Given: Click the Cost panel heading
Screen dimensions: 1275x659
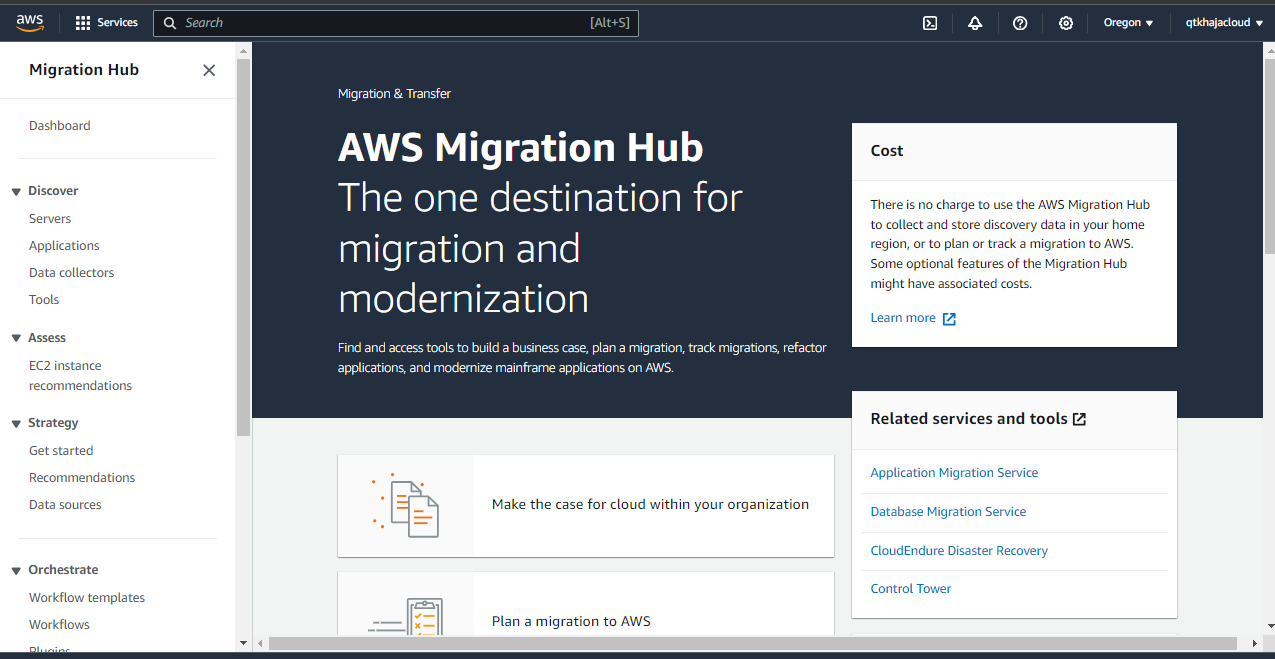Looking at the screenshot, I should [x=887, y=151].
